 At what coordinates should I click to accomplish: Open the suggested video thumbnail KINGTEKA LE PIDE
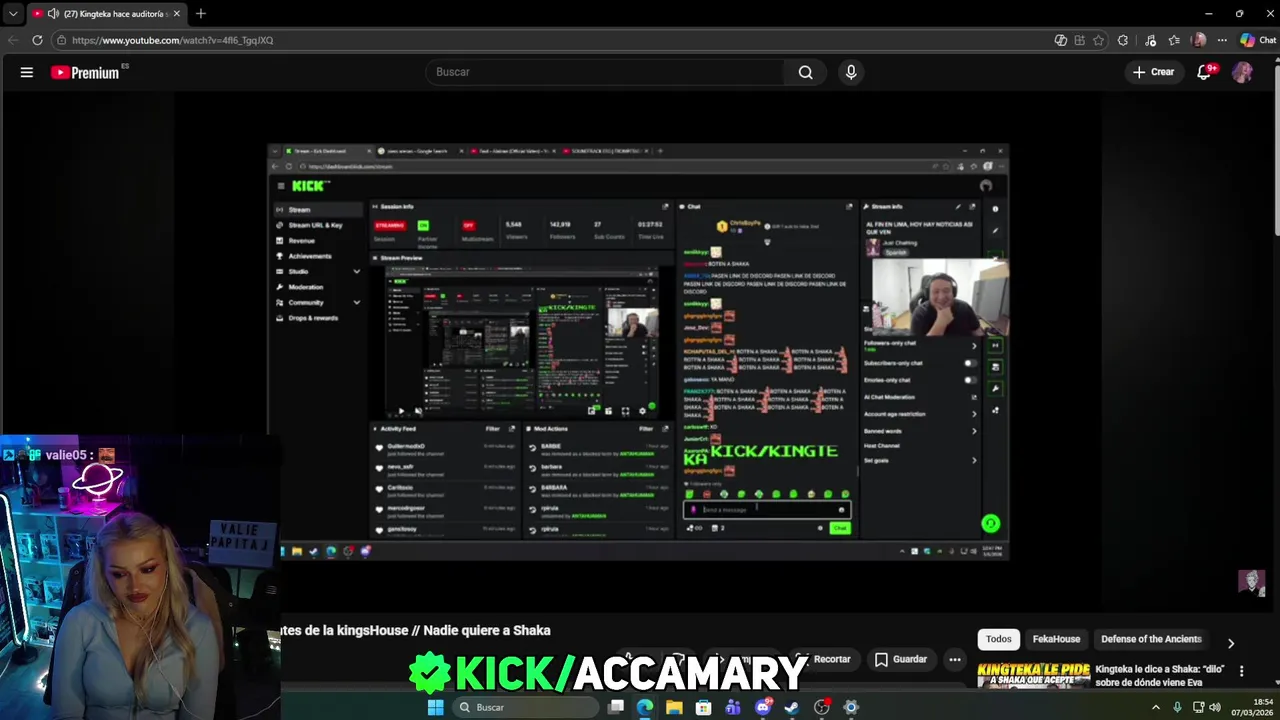pos(1033,676)
